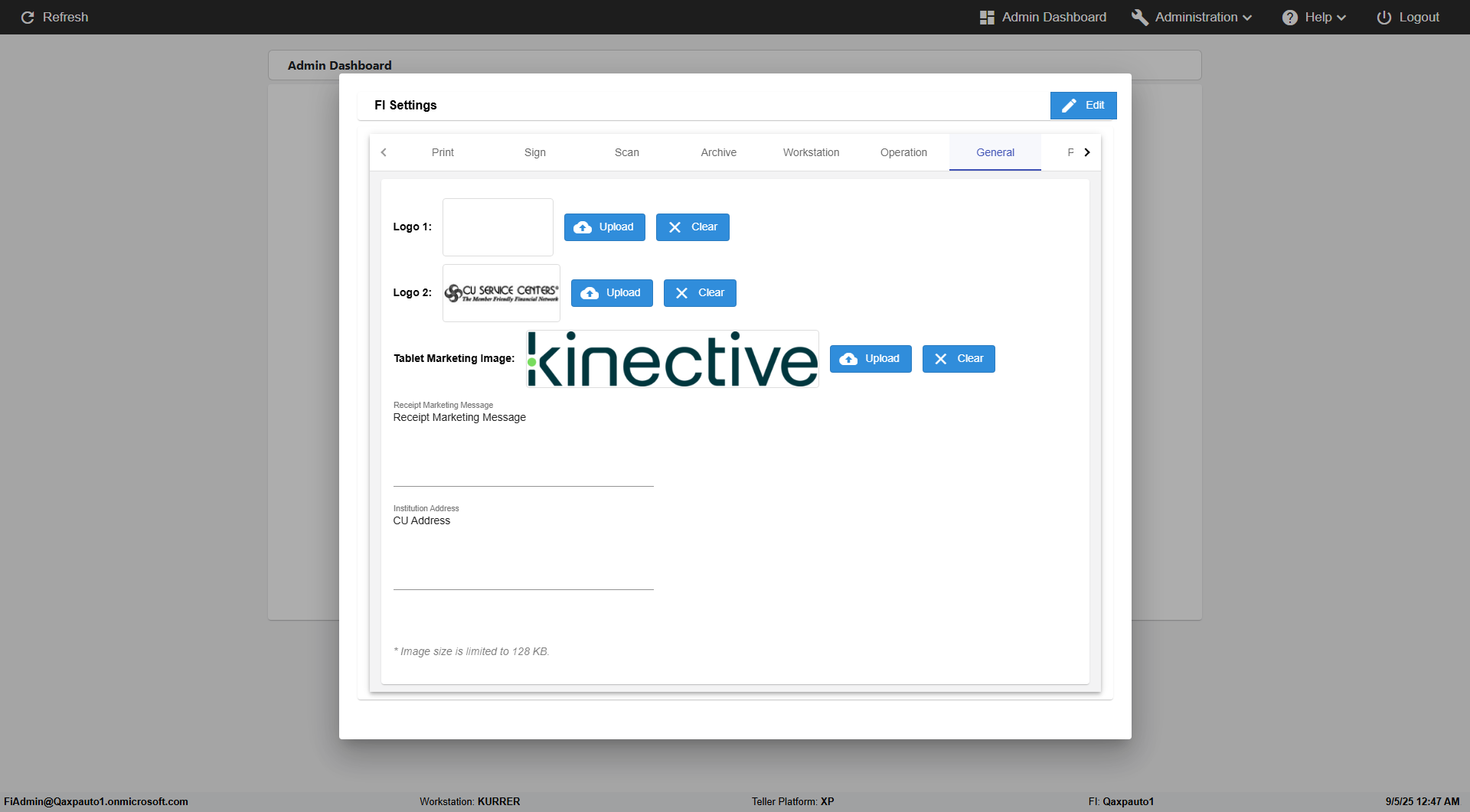
Task: Click the Logout label
Action: click(1419, 17)
